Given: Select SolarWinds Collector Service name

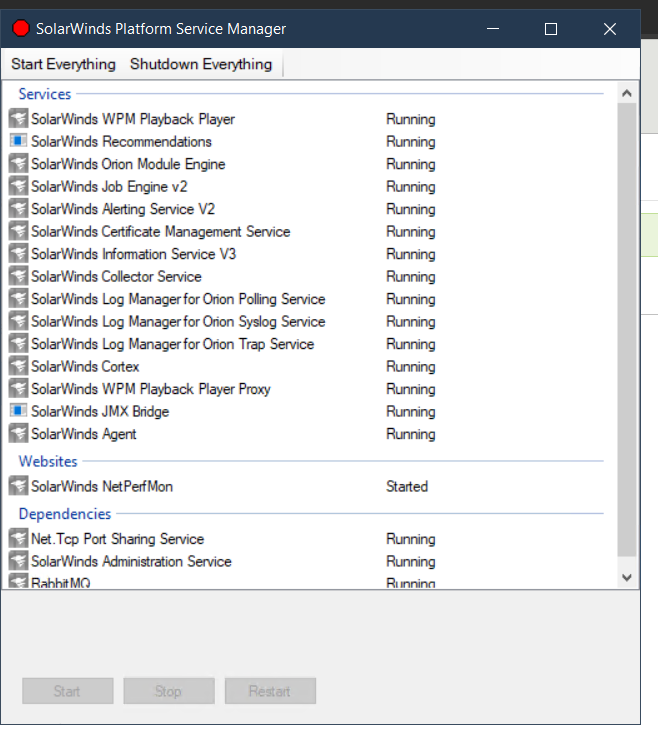Looking at the screenshot, I should (x=116, y=276).
